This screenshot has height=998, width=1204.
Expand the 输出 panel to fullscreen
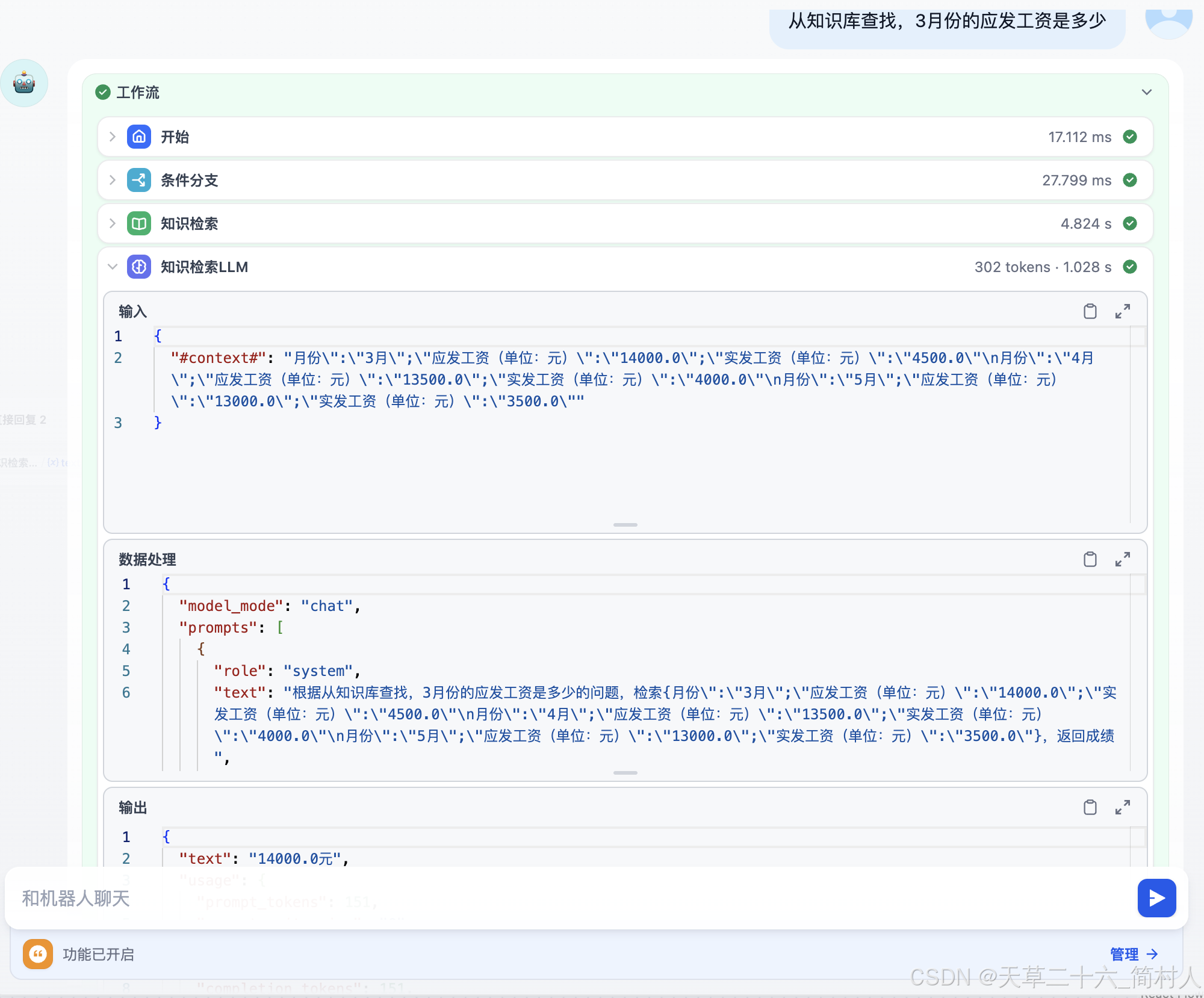click(1122, 807)
